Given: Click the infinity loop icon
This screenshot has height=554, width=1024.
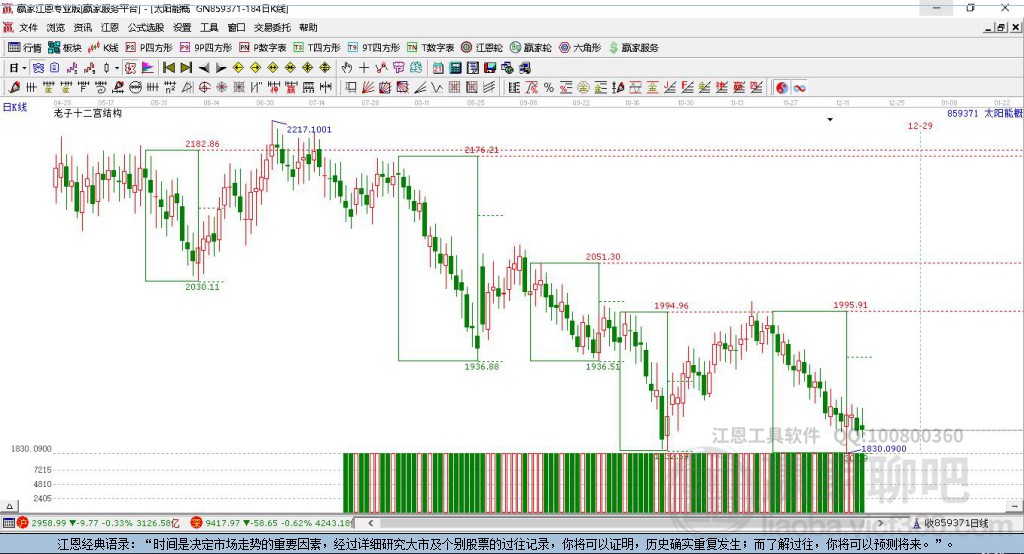Looking at the screenshot, I should pos(799,88).
